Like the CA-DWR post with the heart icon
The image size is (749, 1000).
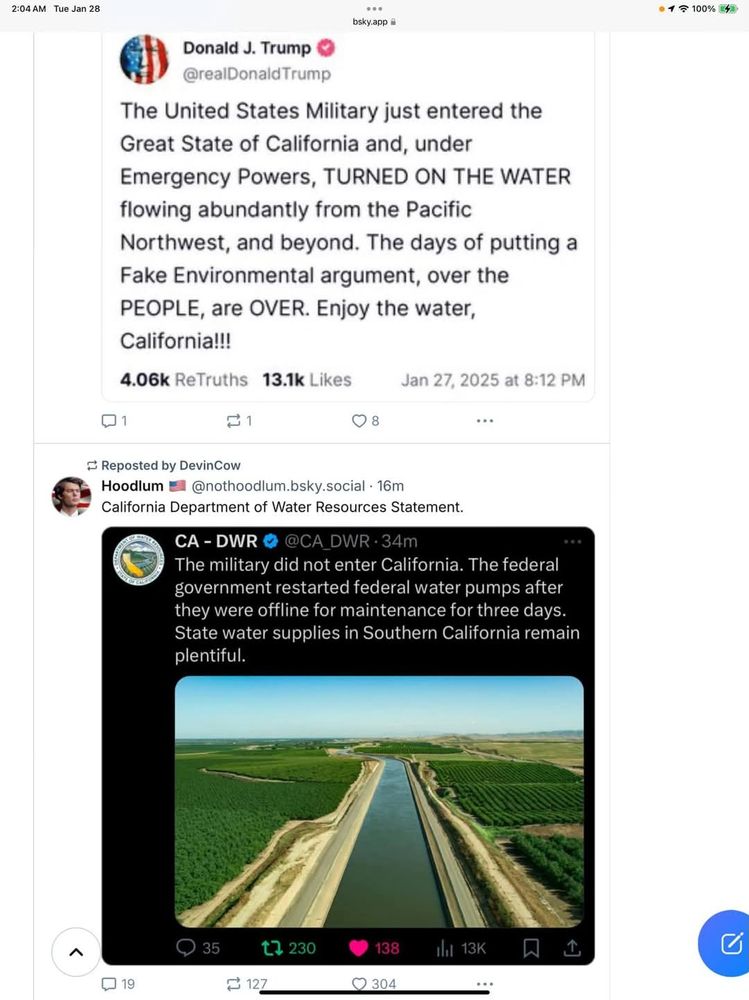click(360, 947)
